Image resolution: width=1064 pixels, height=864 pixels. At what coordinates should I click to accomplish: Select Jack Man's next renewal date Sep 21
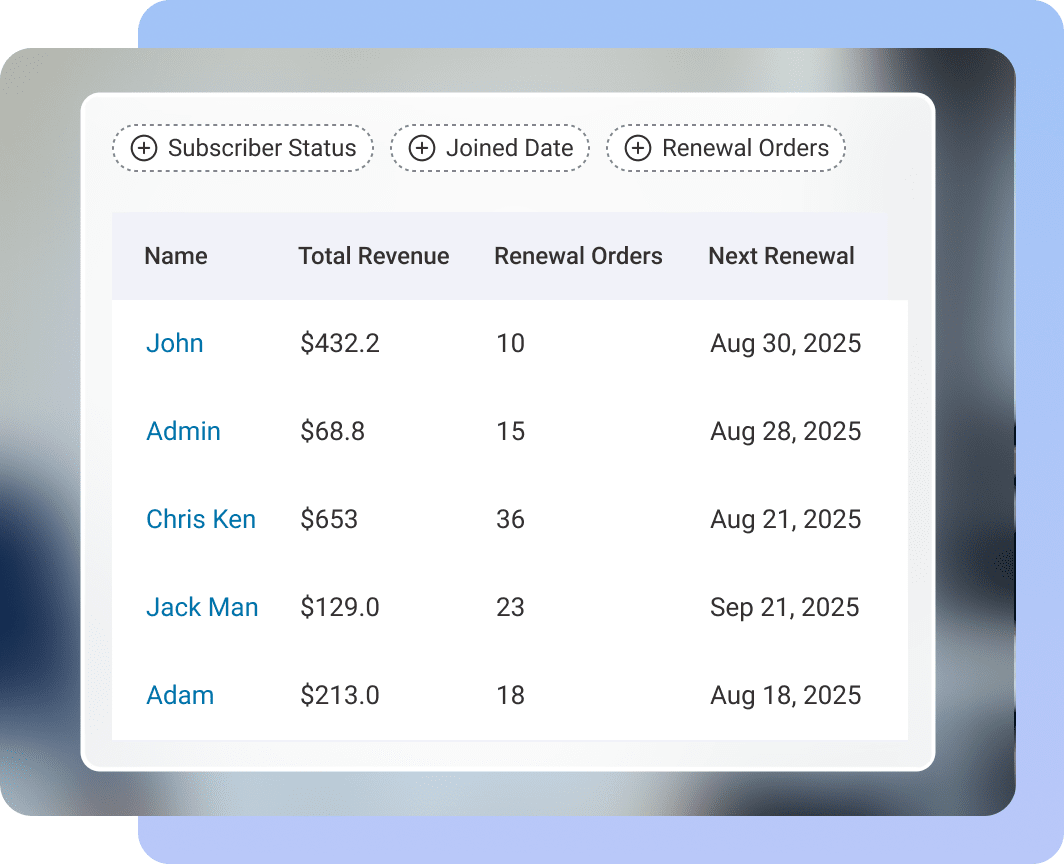[784, 607]
